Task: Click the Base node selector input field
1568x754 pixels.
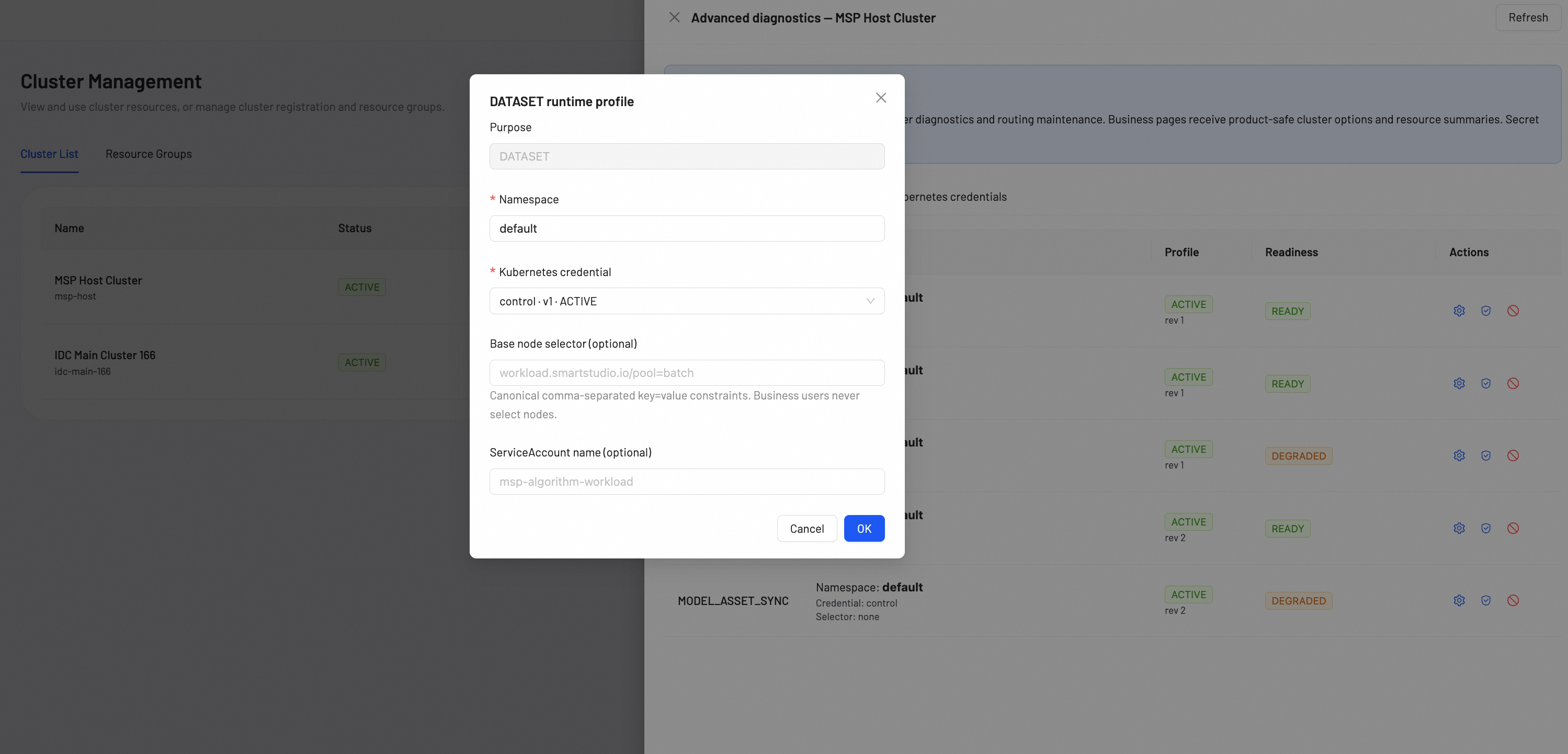Action: coord(687,373)
